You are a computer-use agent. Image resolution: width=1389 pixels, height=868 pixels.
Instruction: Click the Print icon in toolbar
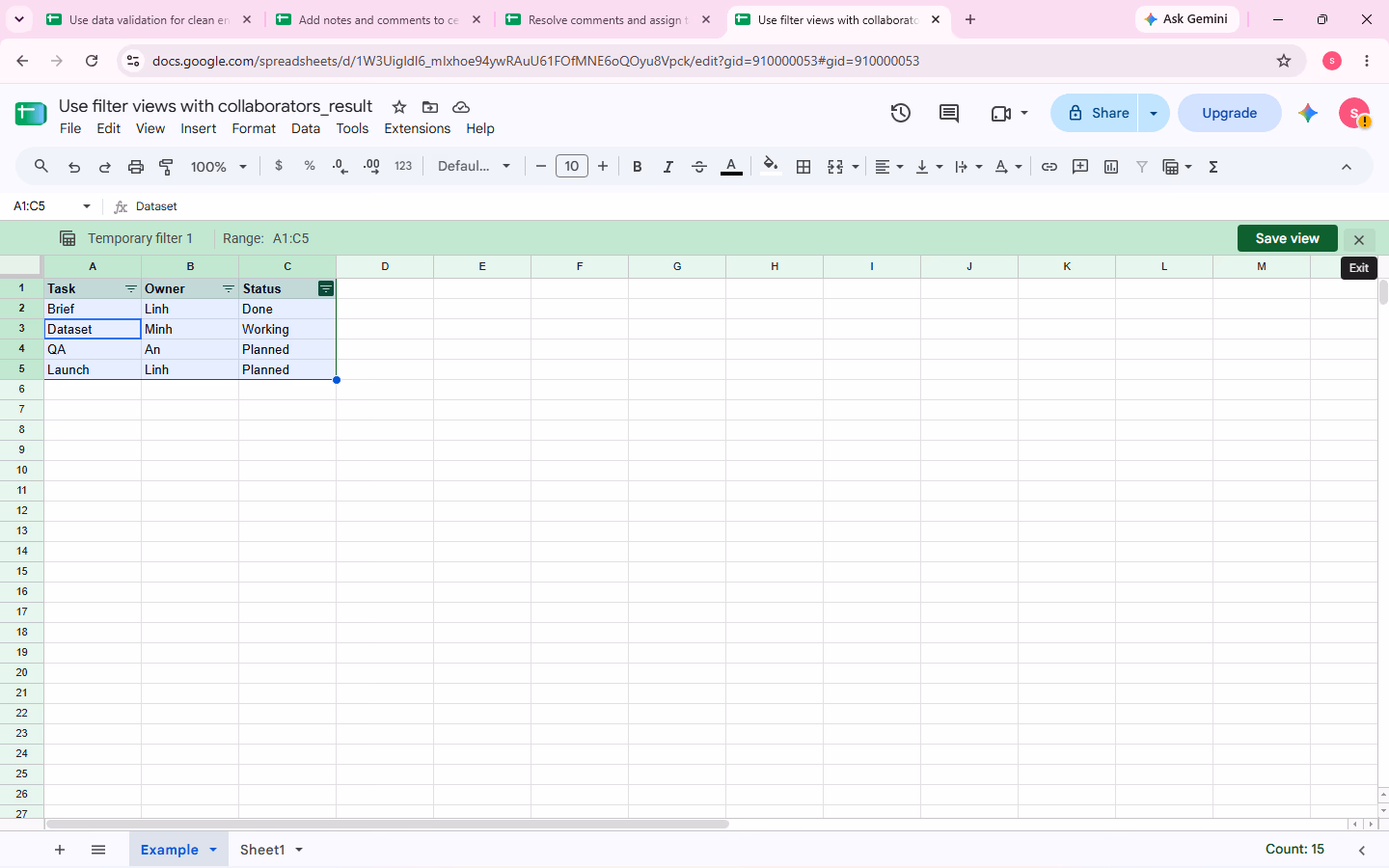coord(136,167)
